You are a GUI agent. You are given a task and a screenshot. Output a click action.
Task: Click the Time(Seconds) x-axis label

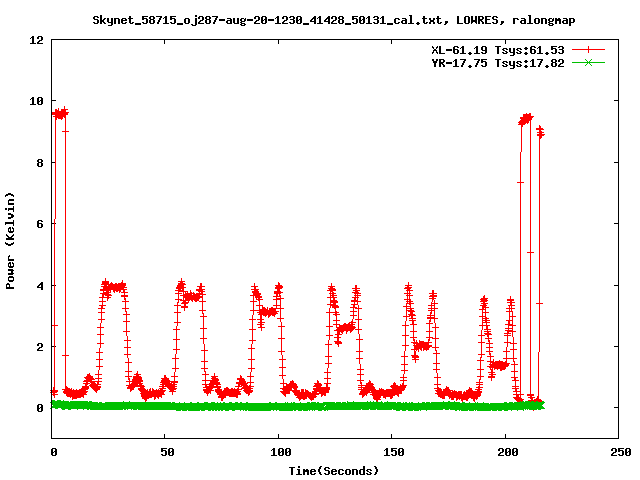point(333,471)
